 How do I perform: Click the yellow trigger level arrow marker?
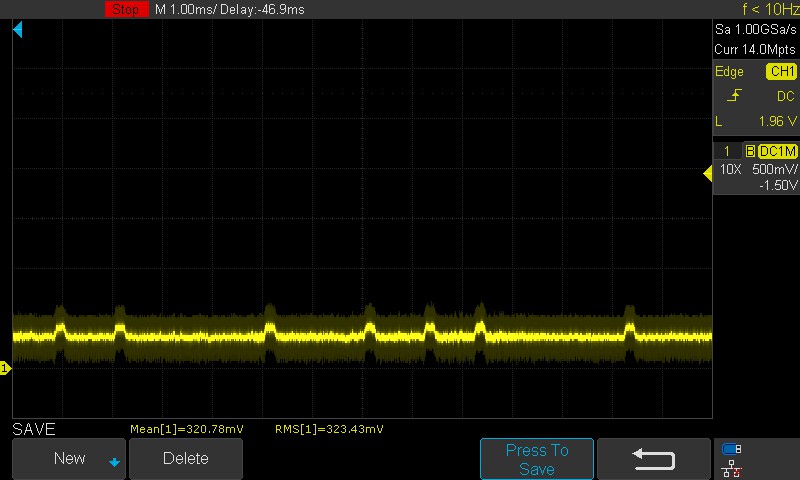(708, 173)
